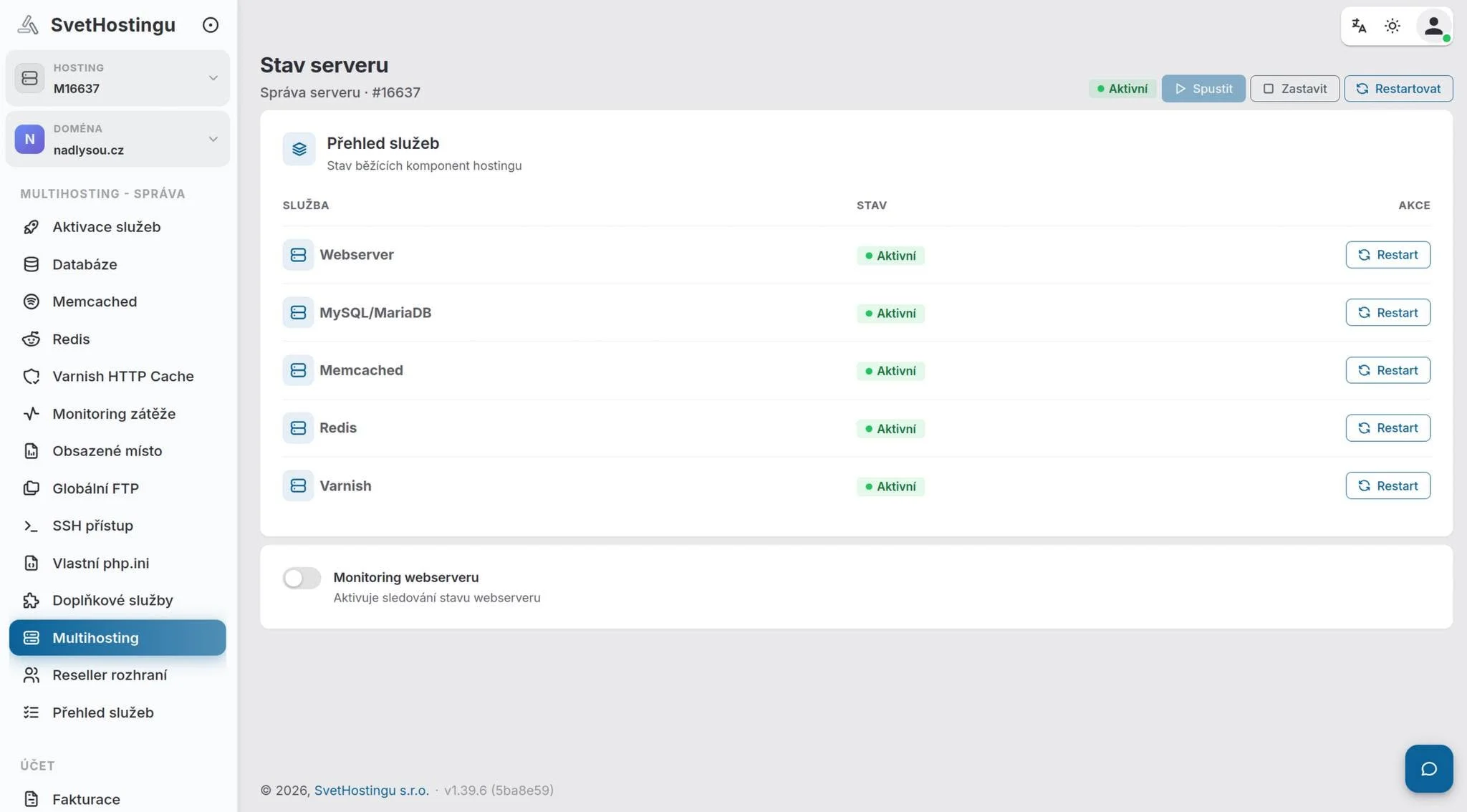
Task: Open Memcached in the sidebar
Action: (x=117, y=301)
